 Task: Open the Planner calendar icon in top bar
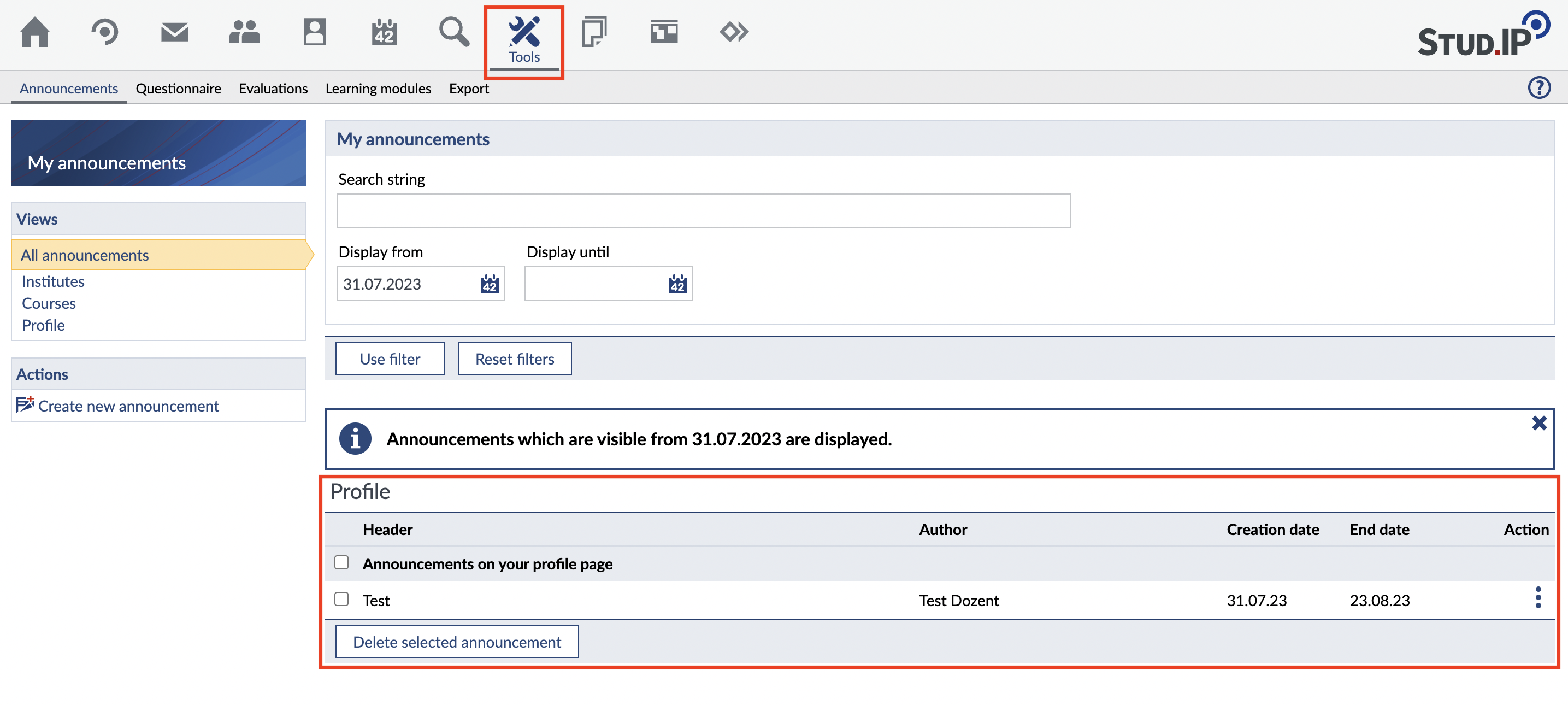[x=384, y=32]
